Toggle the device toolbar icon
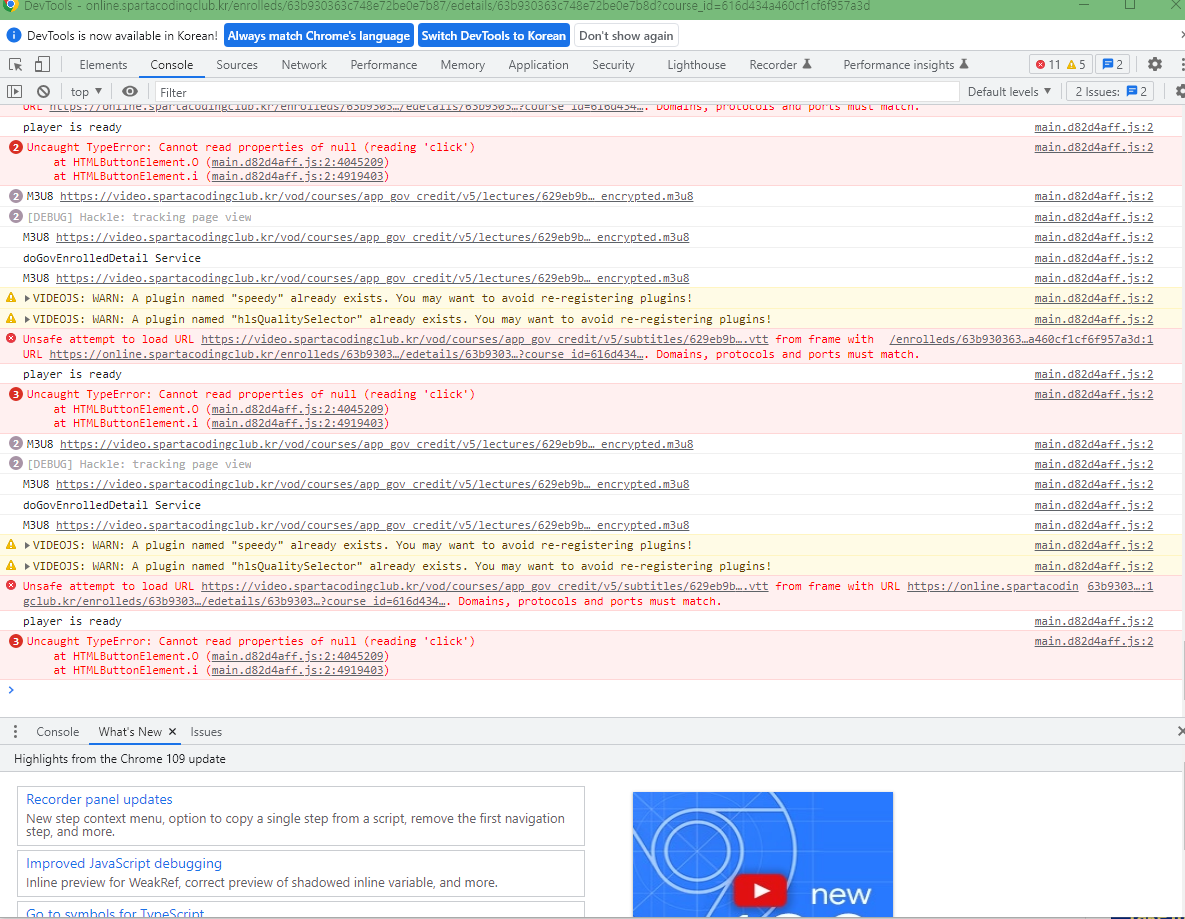 (42, 64)
